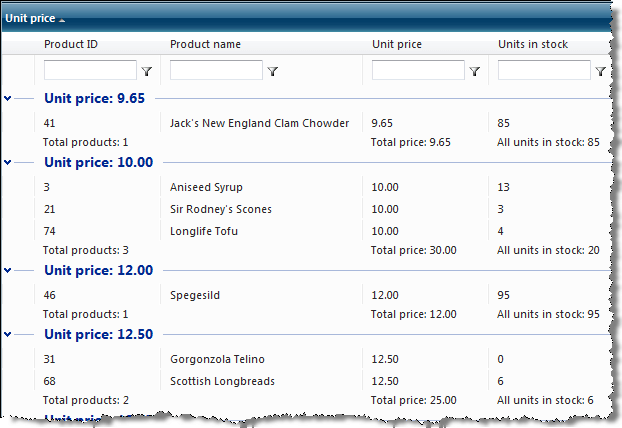This screenshot has height=428, width=622.
Task: Sort by Unit price column header
Action: point(397,45)
